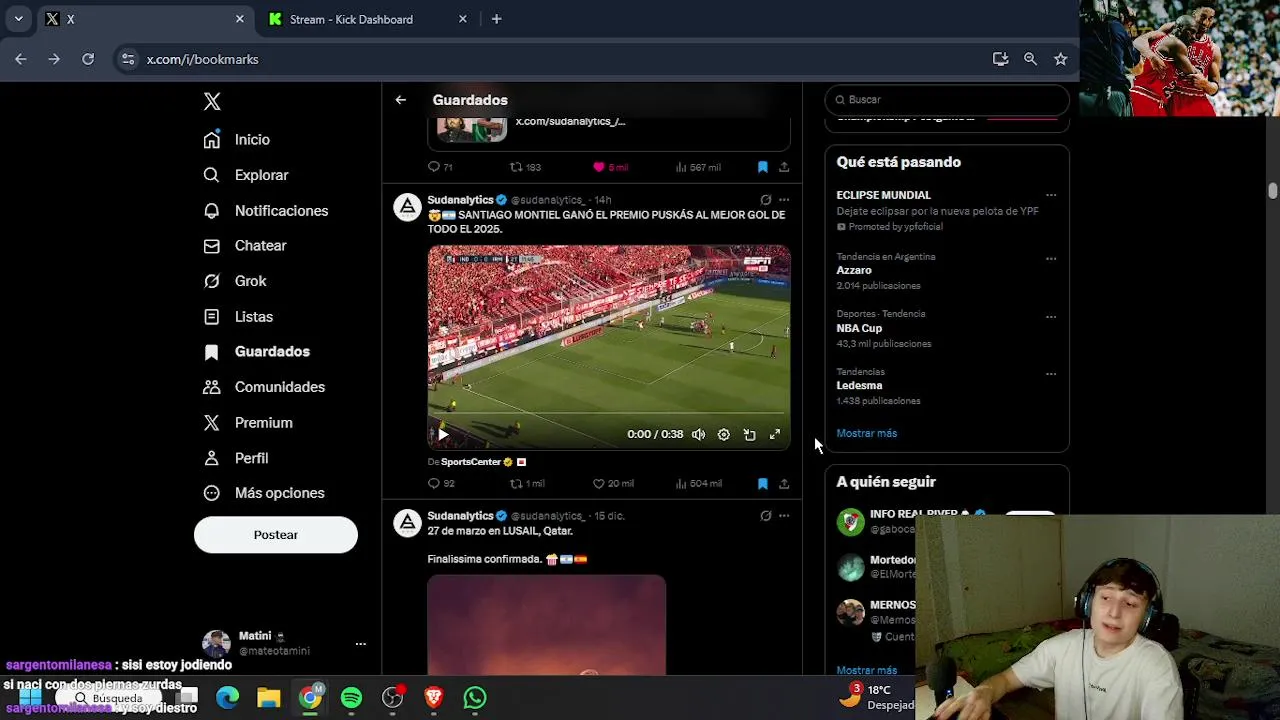Play the Santiago Montiel goal video
1280x720 pixels.
pos(443,434)
